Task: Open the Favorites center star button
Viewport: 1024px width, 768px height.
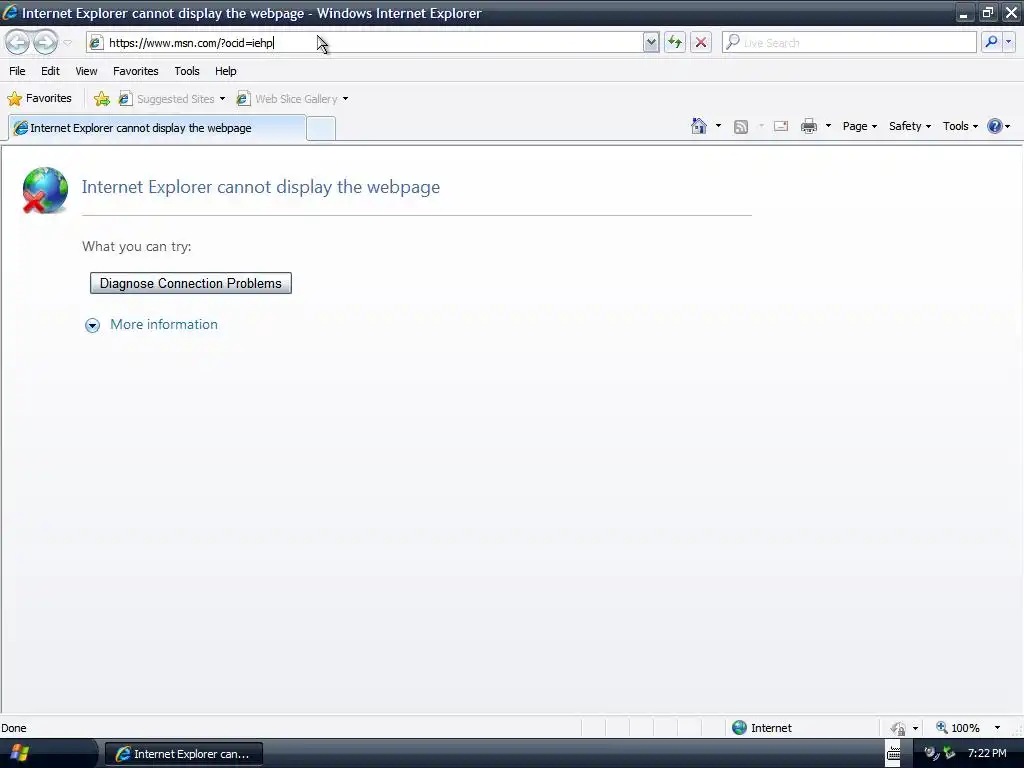Action: (39, 99)
